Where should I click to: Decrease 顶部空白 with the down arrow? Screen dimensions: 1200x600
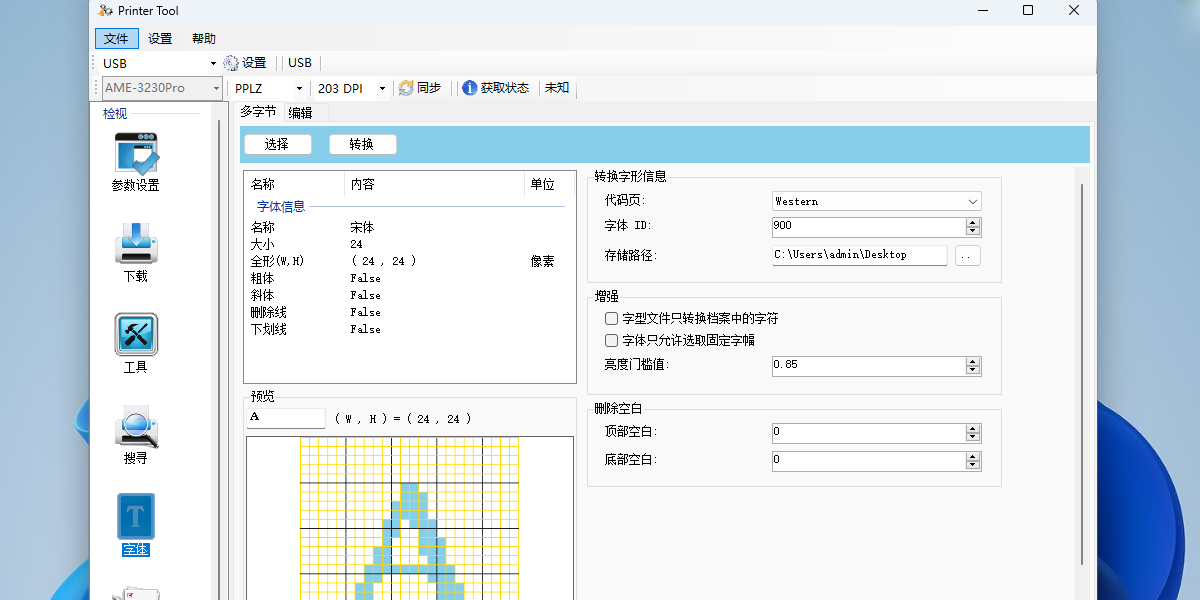[x=973, y=437]
